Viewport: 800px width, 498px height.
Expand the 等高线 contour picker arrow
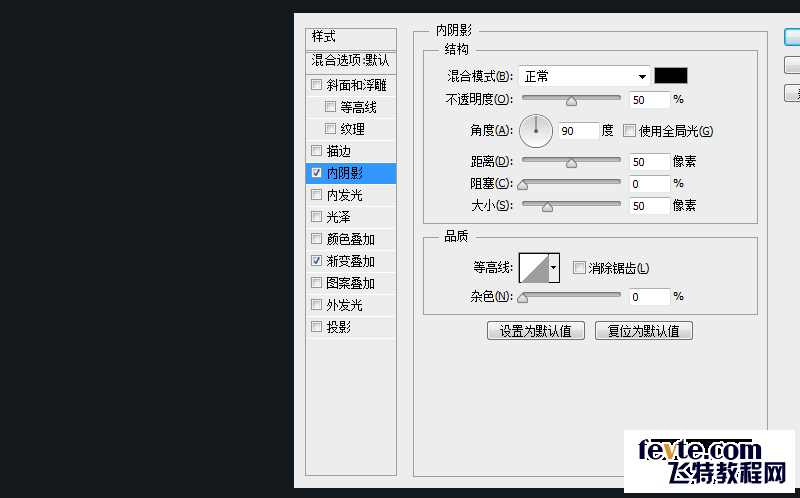tap(554, 267)
